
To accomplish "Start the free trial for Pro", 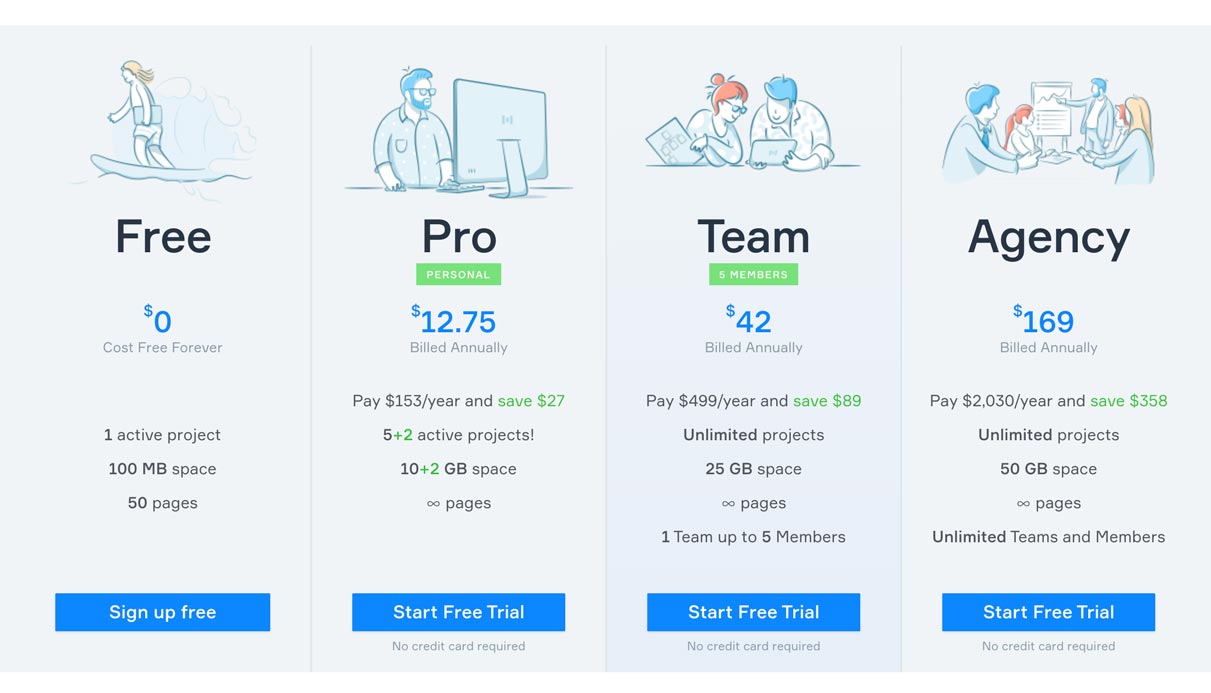I will [458, 612].
